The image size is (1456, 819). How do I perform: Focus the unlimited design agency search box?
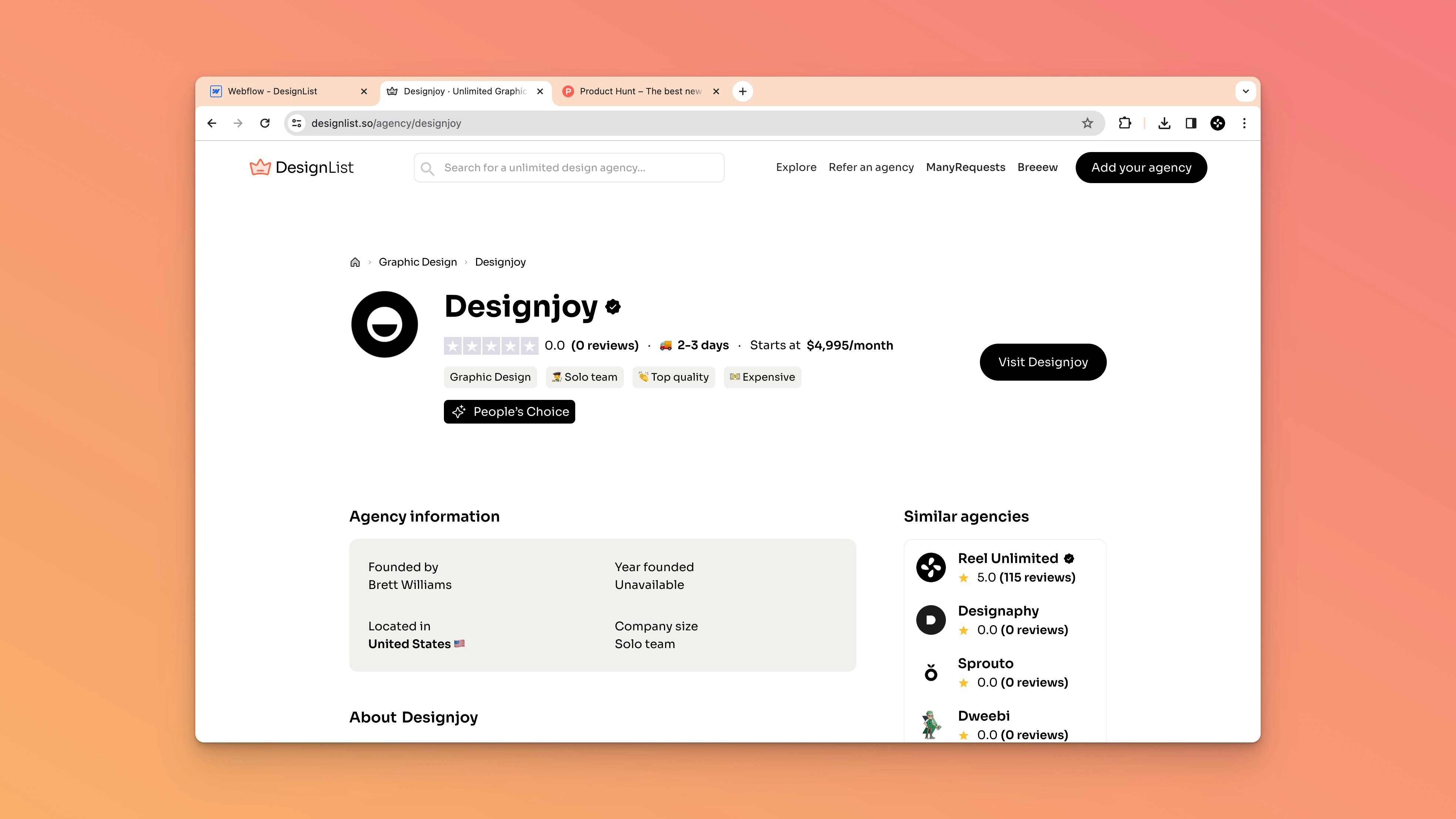569,168
